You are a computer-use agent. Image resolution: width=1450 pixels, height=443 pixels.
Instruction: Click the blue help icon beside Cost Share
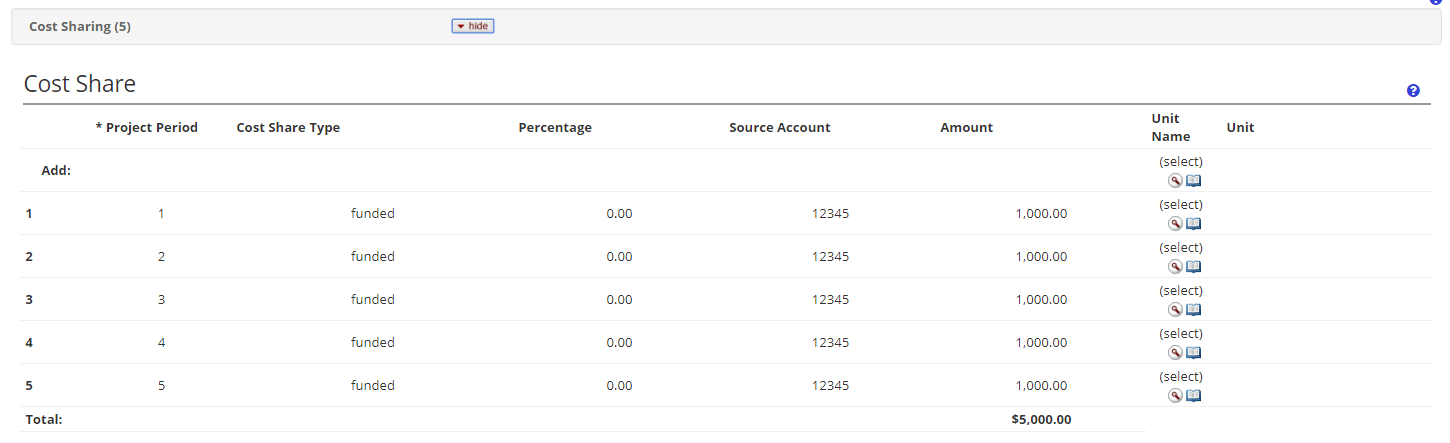pyautogui.click(x=1413, y=91)
